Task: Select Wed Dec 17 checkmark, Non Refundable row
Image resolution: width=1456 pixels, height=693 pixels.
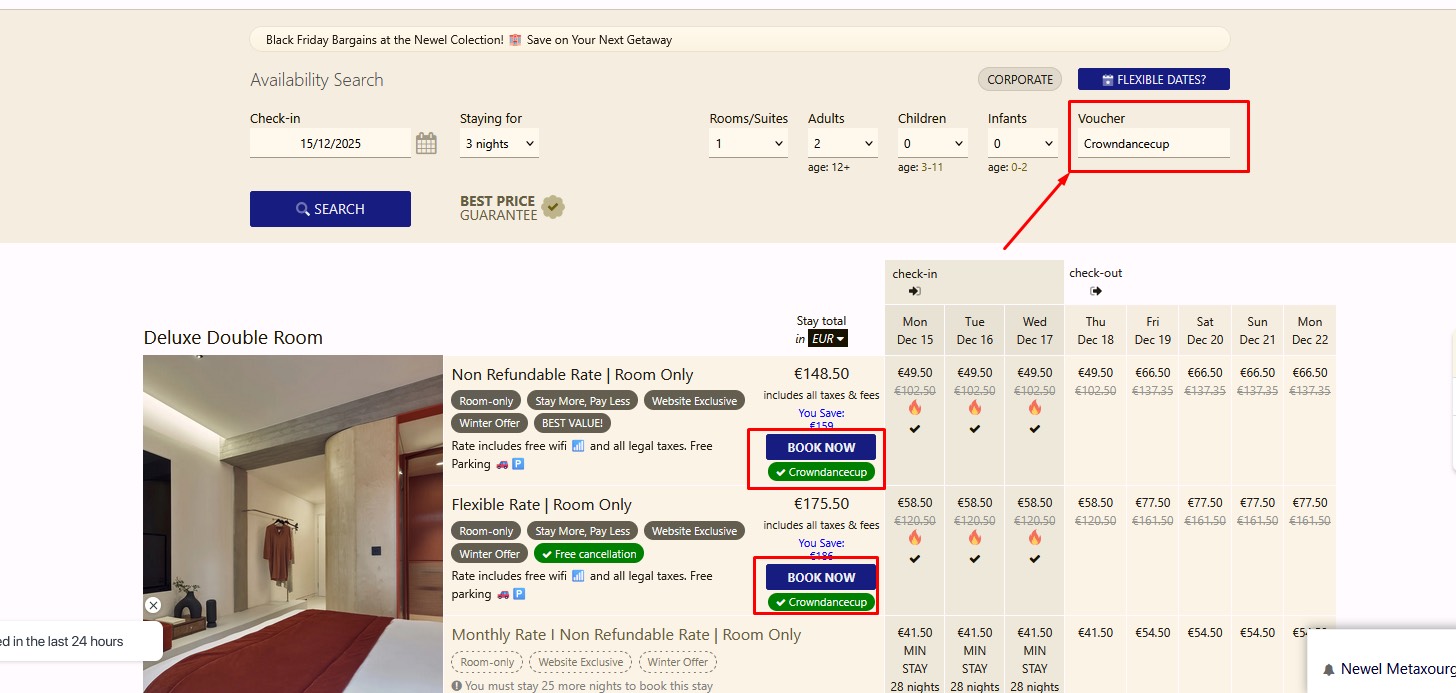Action: coord(1035,429)
